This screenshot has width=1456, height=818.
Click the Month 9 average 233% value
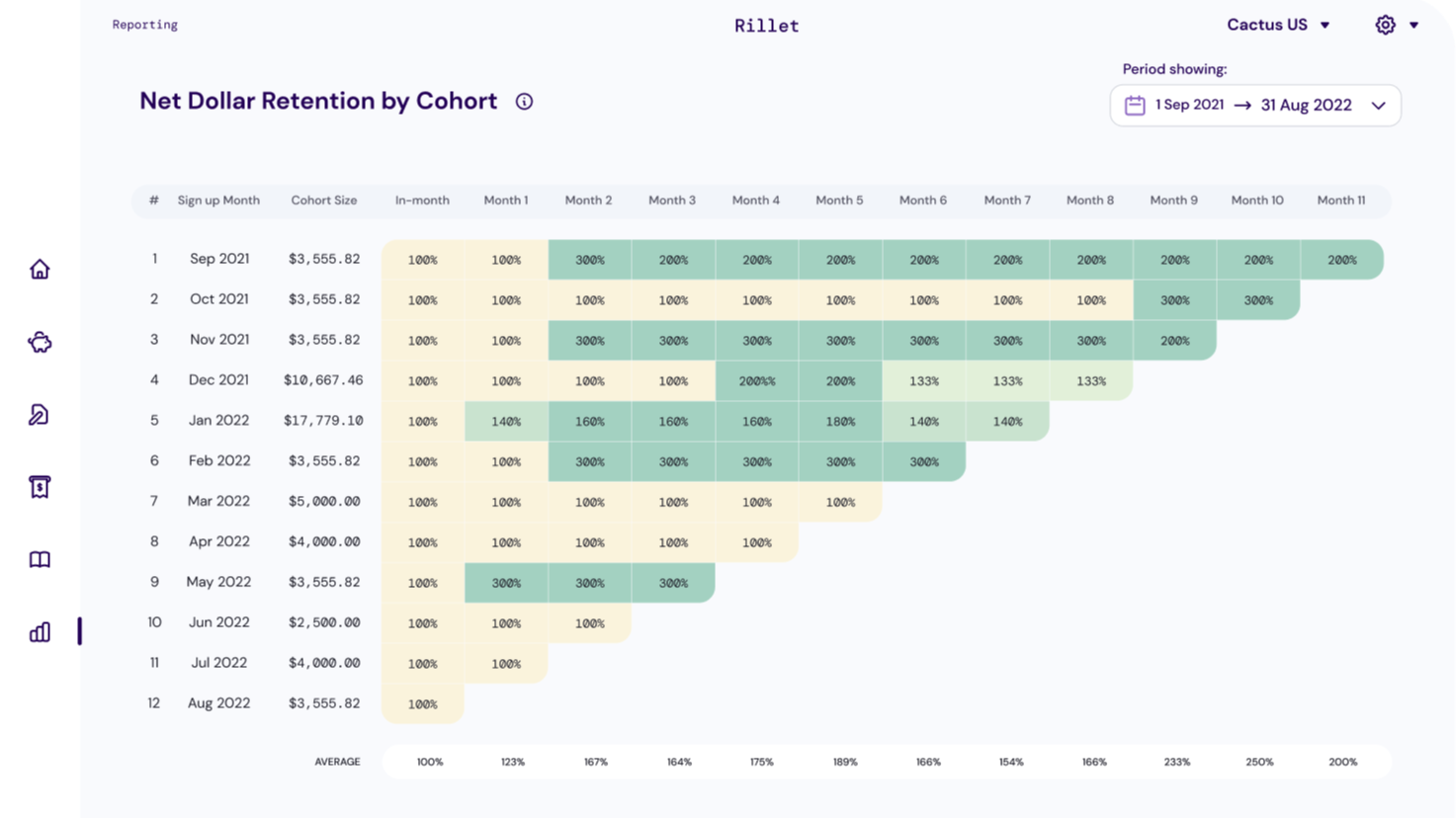click(1176, 762)
